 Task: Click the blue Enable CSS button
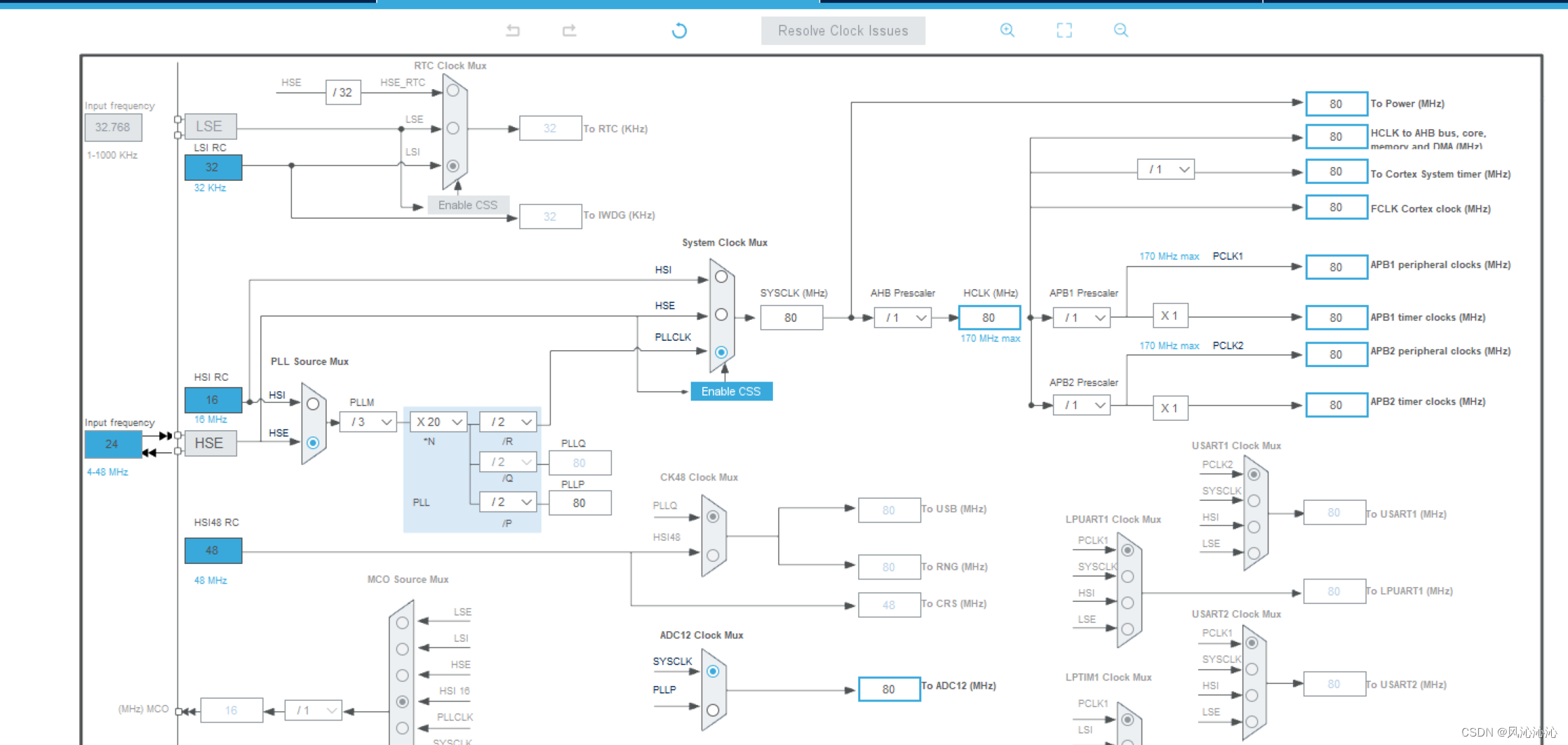click(731, 391)
